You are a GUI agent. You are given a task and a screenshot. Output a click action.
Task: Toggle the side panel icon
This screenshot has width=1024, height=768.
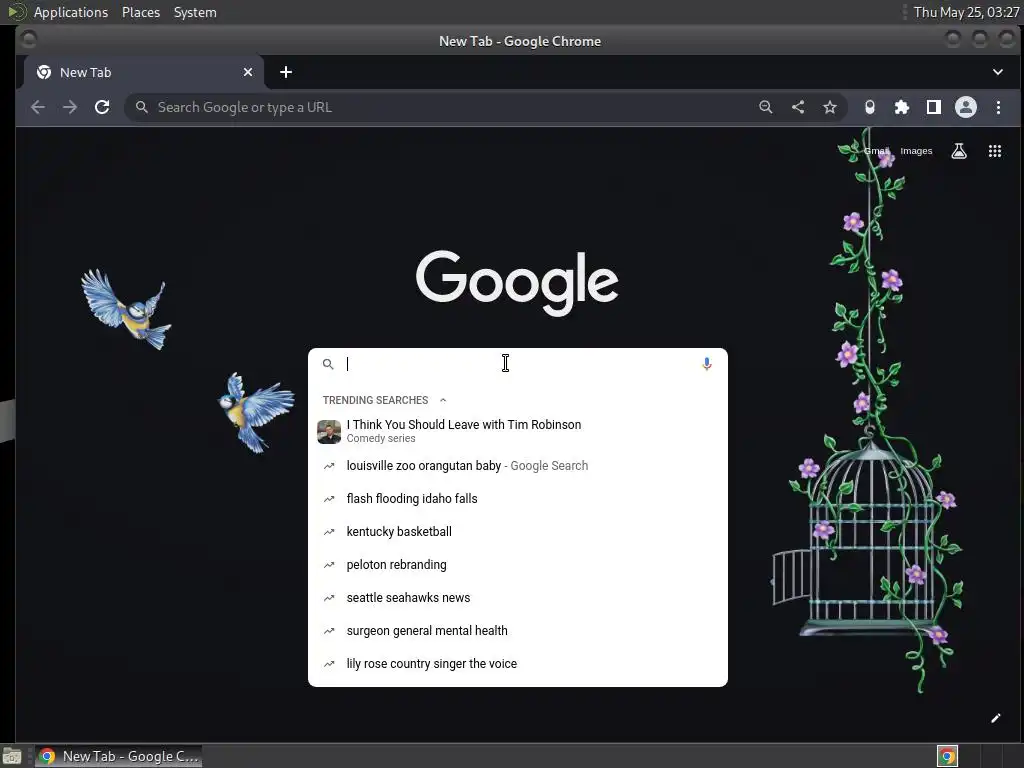[x=934, y=107]
